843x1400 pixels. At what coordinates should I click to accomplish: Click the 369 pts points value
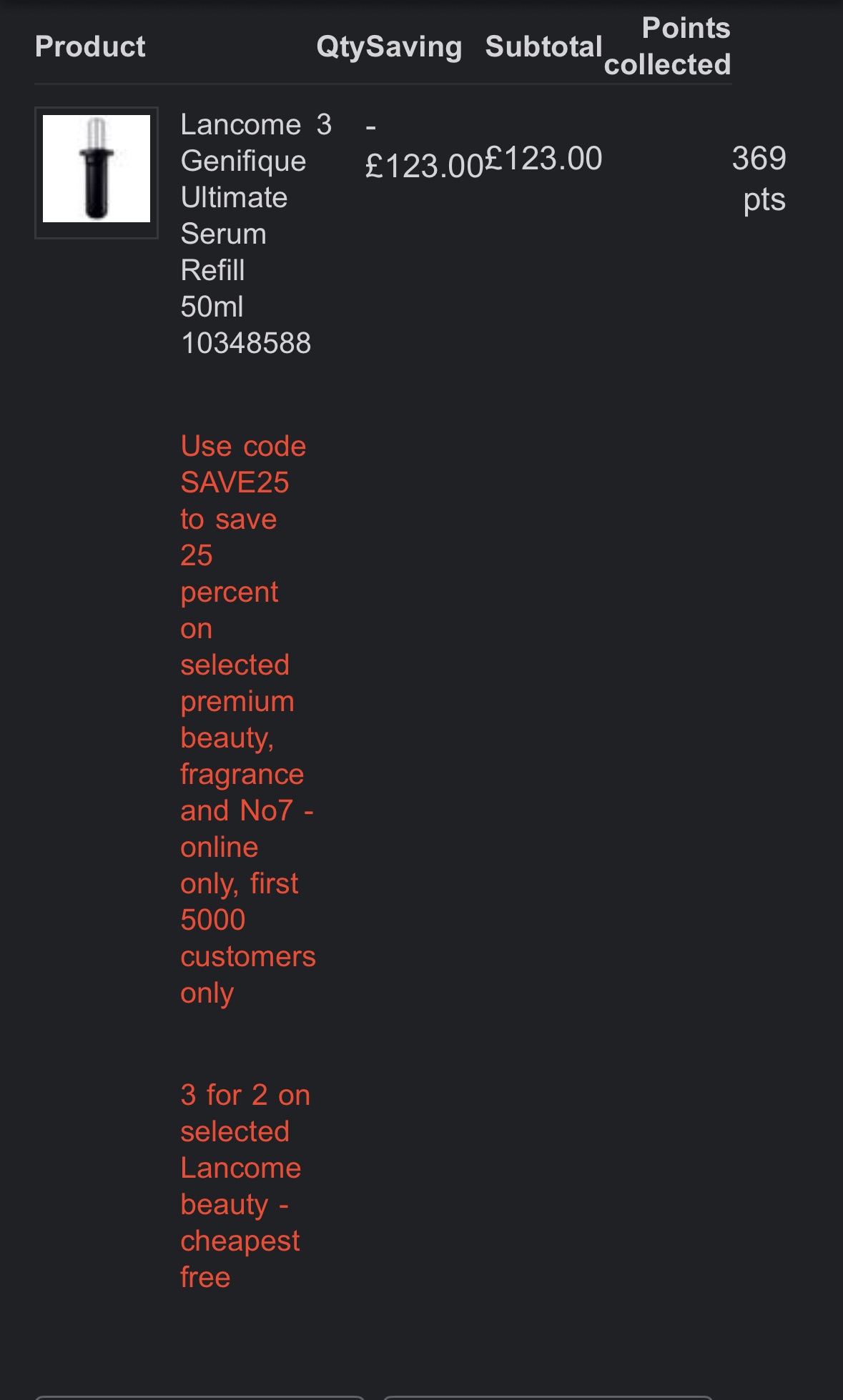[759, 178]
